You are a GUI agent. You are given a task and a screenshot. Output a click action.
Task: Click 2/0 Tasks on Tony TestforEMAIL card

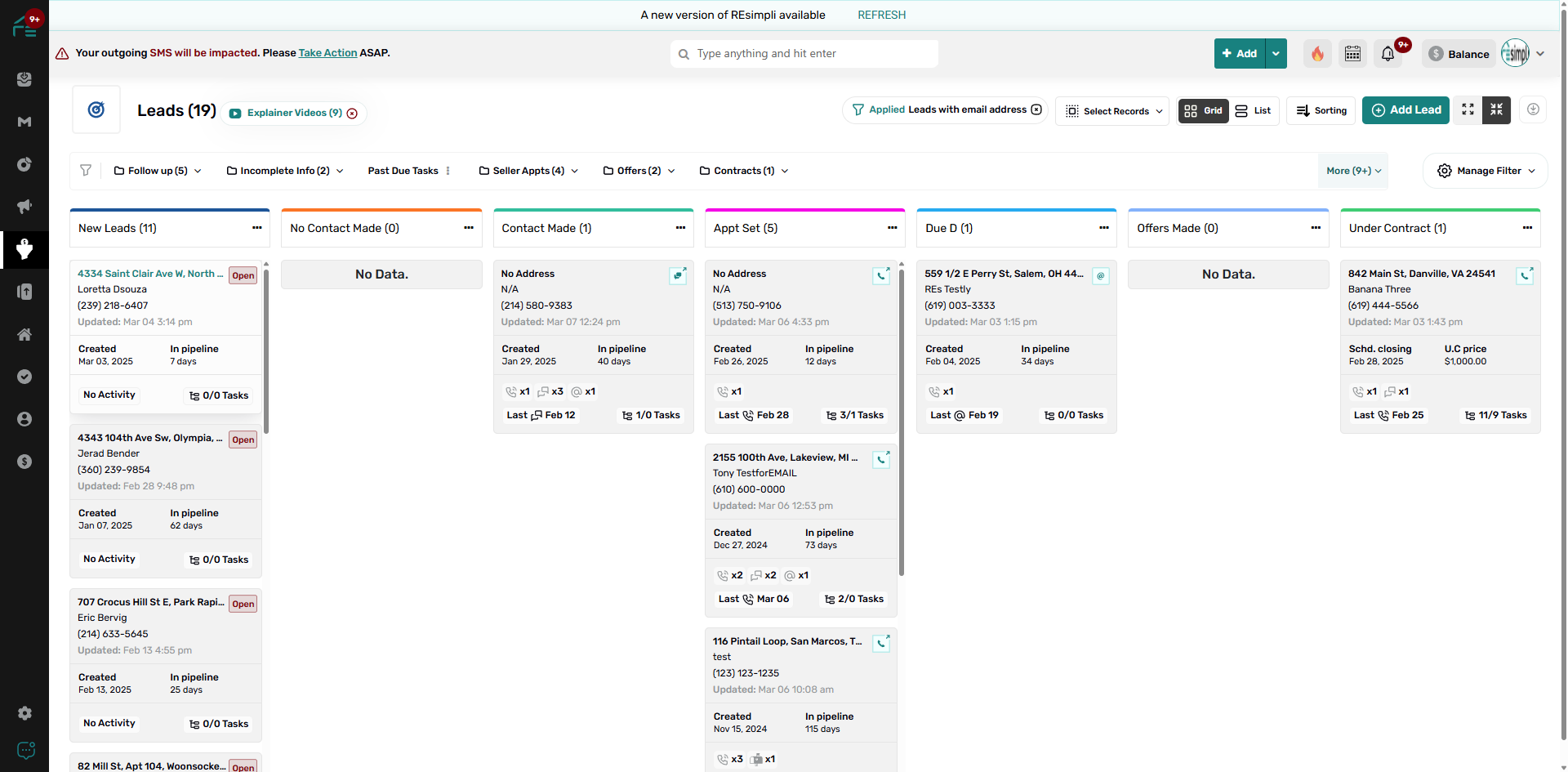click(x=854, y=599)
